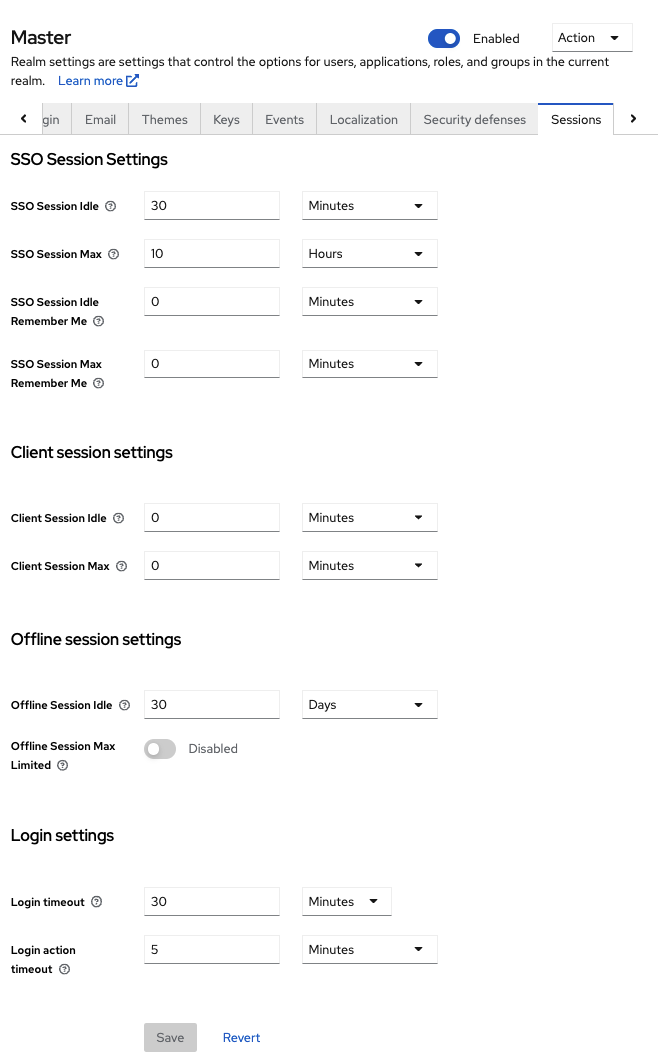Click help icon for Offline Session Max Limited
The height and width of the screenshot is (1057, 658).
pos(63,765)
